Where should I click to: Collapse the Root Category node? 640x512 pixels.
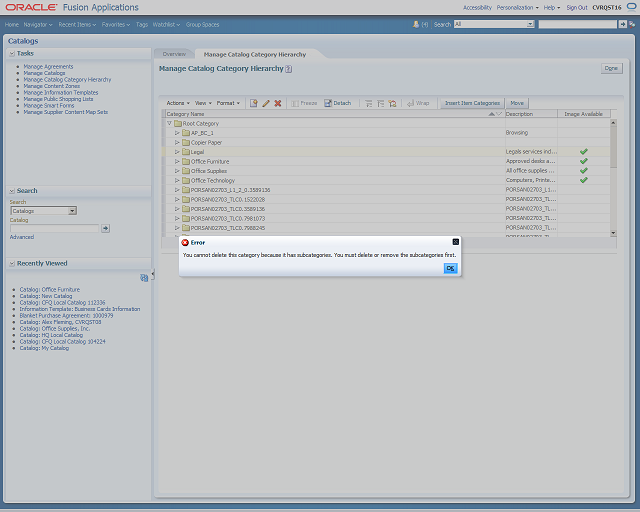click(x=169, y=123)
